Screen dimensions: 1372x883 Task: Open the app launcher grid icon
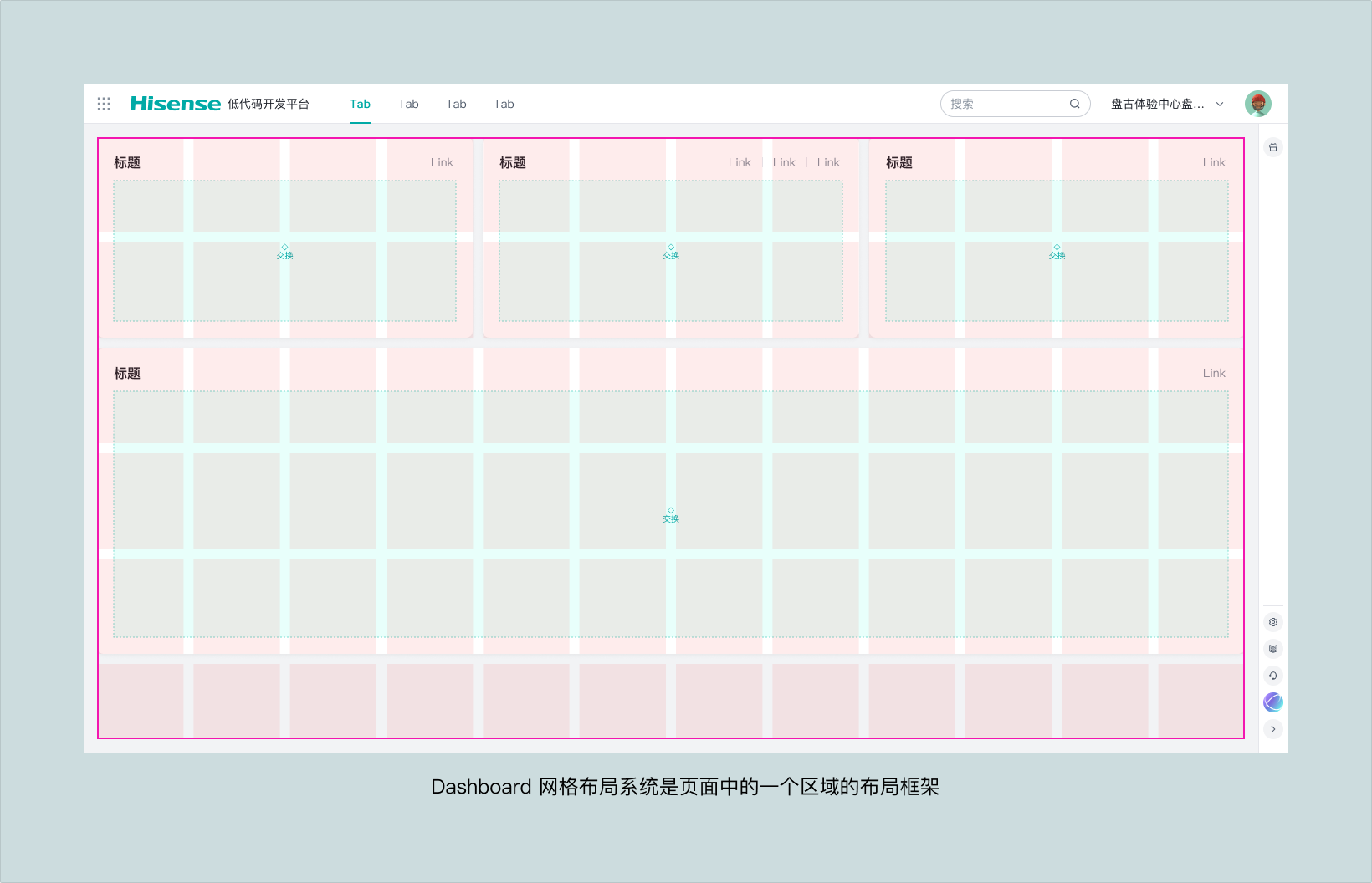pos(104,104)
